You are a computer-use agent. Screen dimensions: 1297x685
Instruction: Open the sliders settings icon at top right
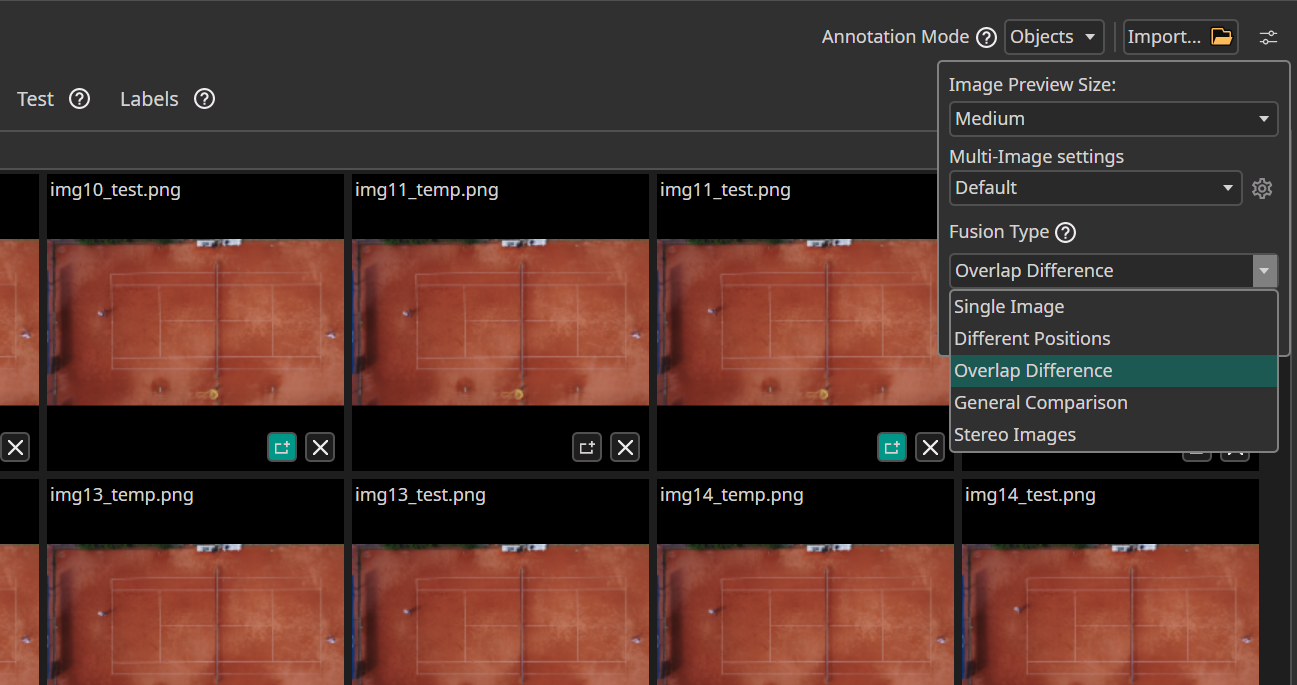(x=1268, y=37)
